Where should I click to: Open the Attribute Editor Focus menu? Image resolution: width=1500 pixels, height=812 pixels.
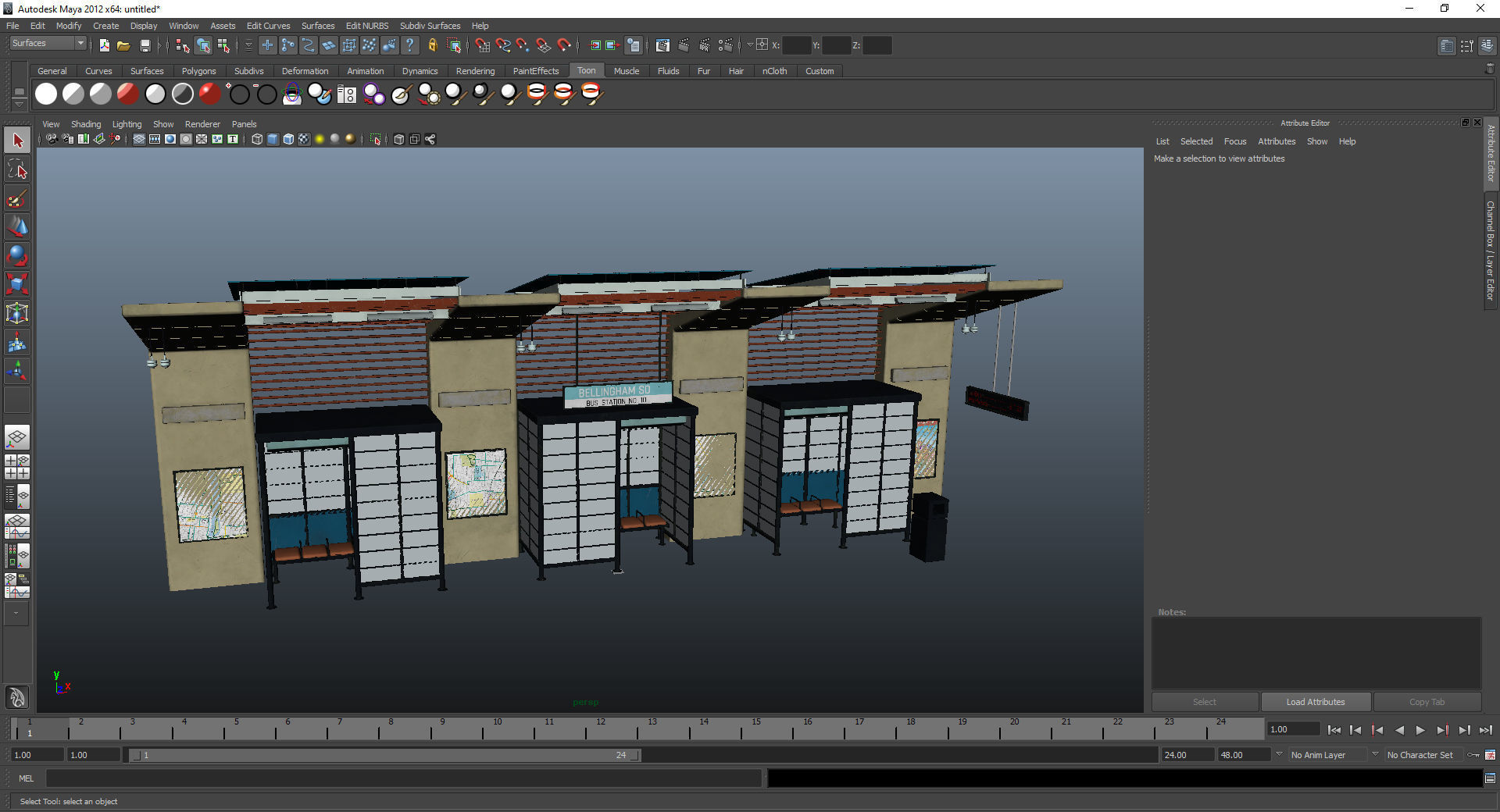tap(1234, 141)
